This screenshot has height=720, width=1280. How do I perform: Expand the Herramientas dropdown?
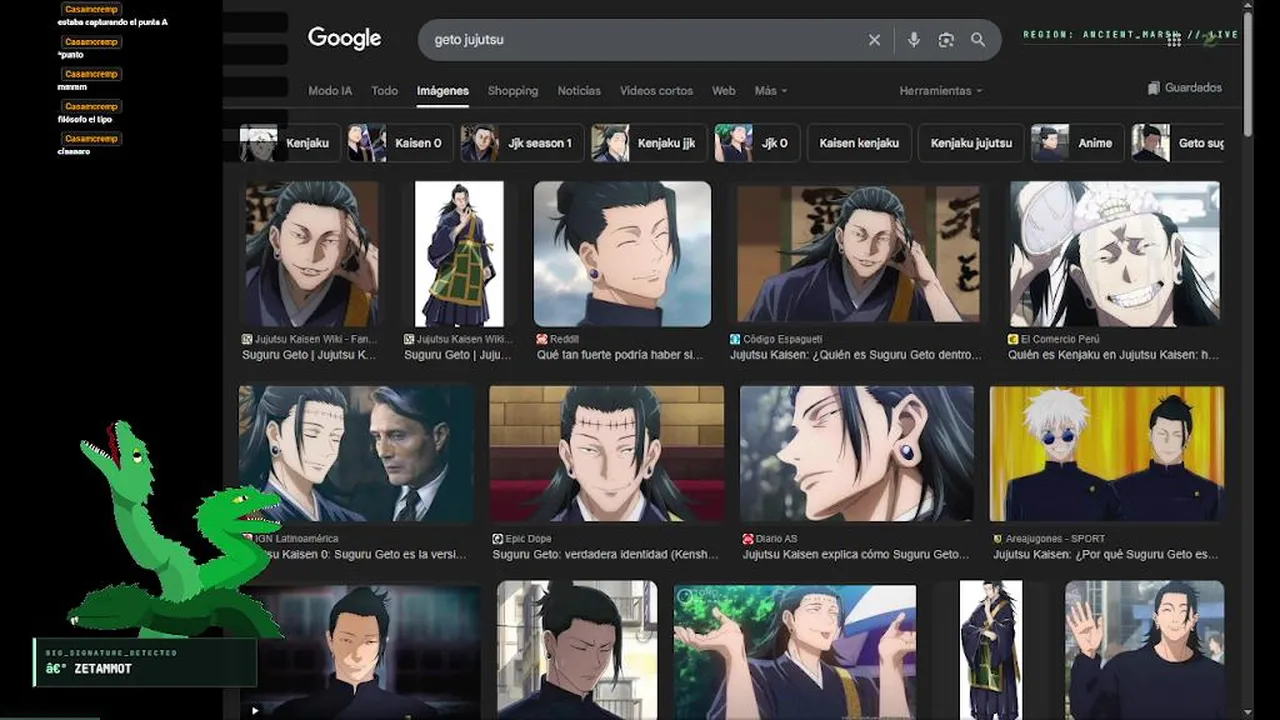(x=941, y=91)
